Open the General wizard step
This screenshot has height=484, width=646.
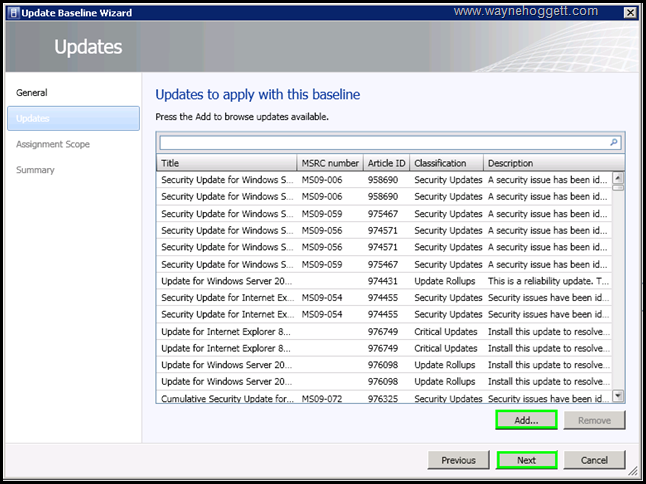[32, 93]
